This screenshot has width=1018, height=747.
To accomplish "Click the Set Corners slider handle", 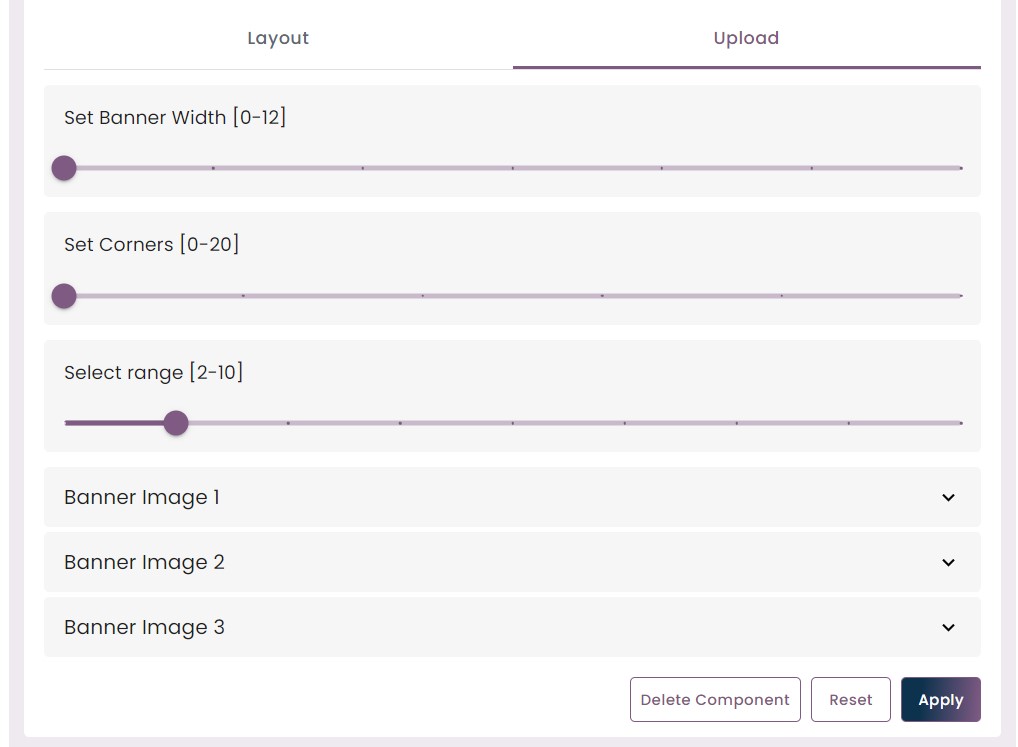I will click(64, 296).
